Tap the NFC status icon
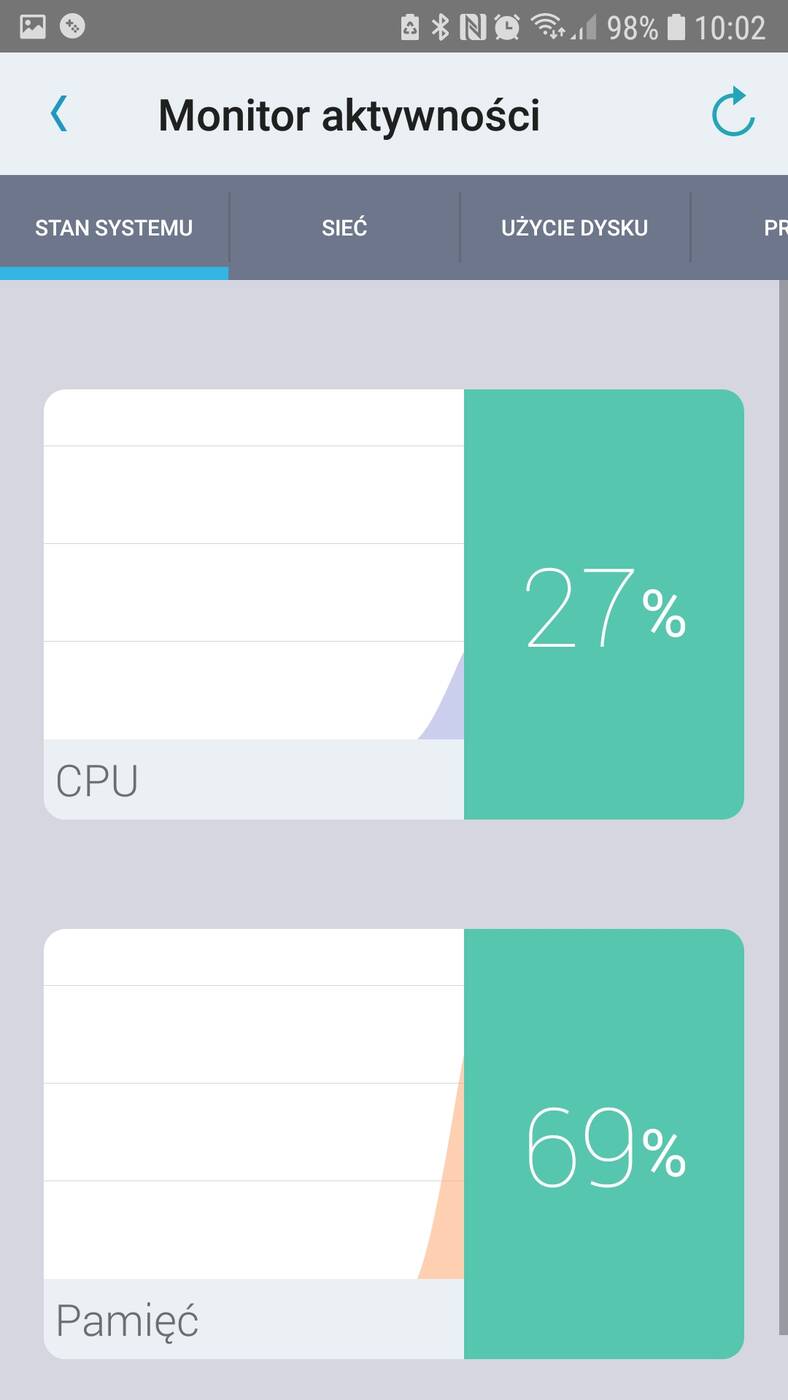This screenshot has width=788, height=1400. tap(473, 27)
